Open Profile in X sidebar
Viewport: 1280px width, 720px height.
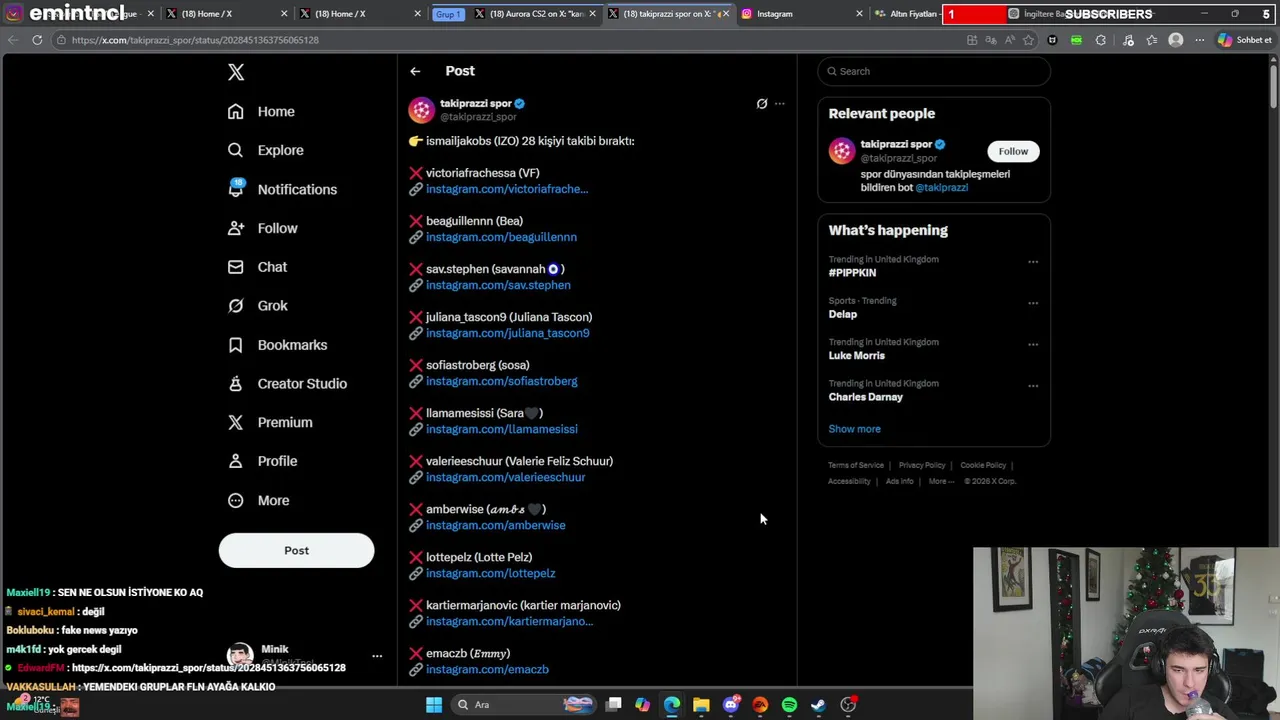(262, 461)
